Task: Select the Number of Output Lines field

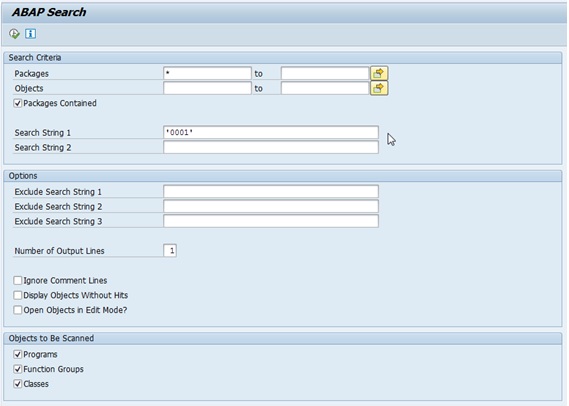Action: [170, 251]
